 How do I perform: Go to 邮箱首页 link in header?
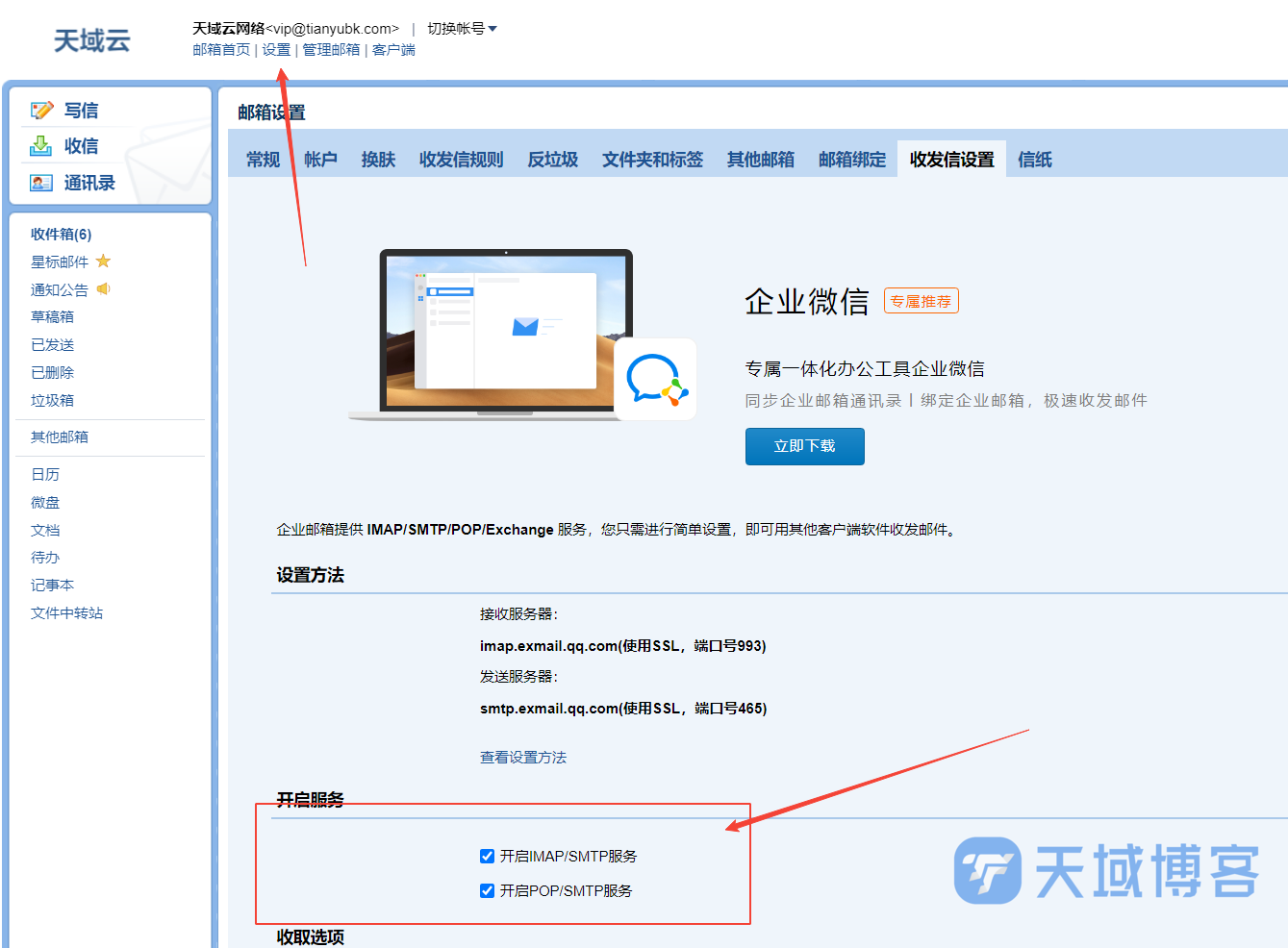tap(221, 50)
